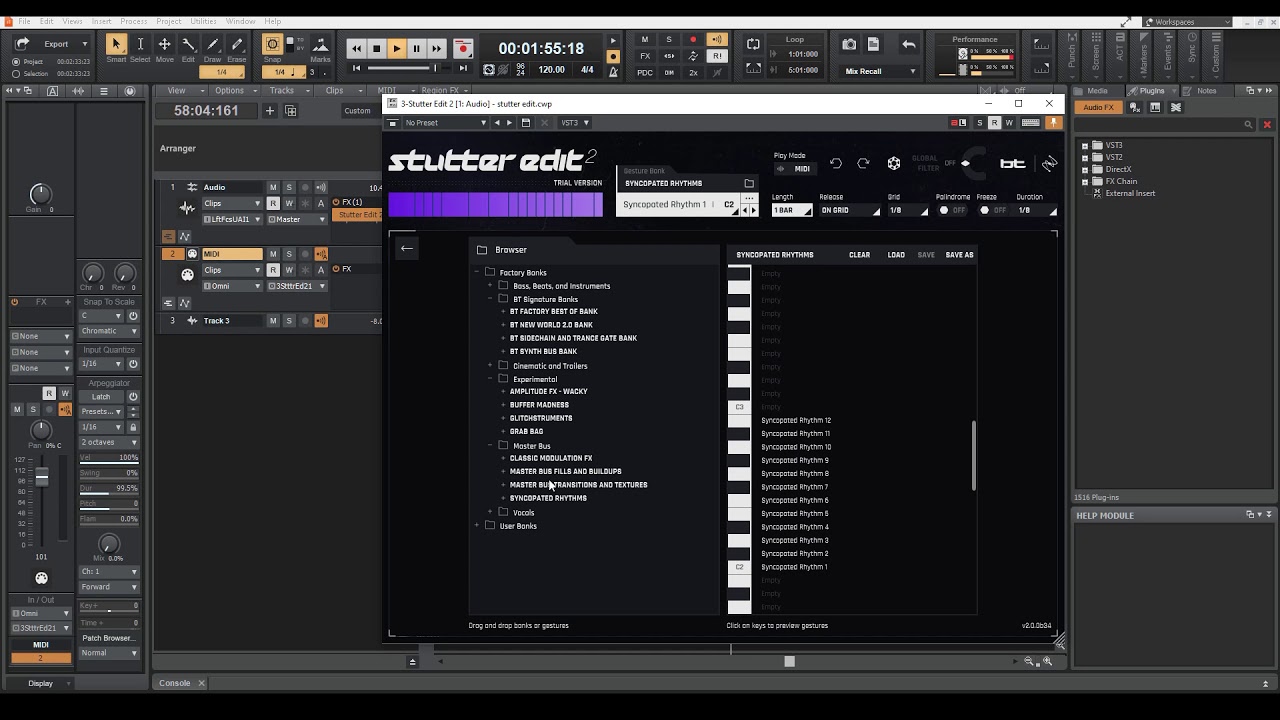
Task: Open Stutter Edit settings icon
Action: (894, 164)
